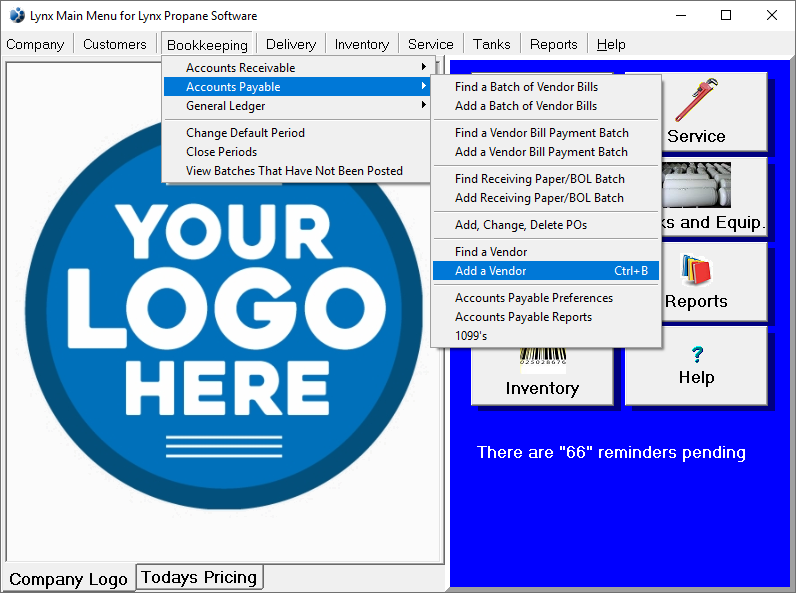Open the 1099's menu item
The image size is (796, 593).
(x=471, y=336)
